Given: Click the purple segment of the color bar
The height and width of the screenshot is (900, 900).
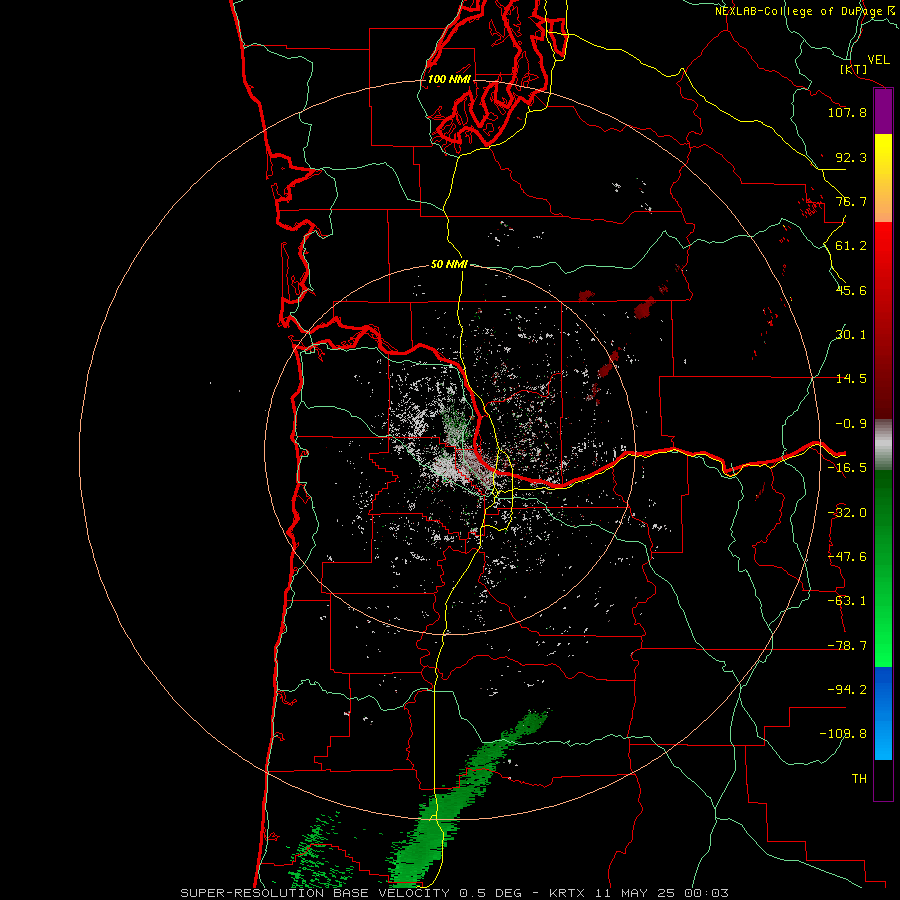Looking at the screenshot, I should pos(883,112).
